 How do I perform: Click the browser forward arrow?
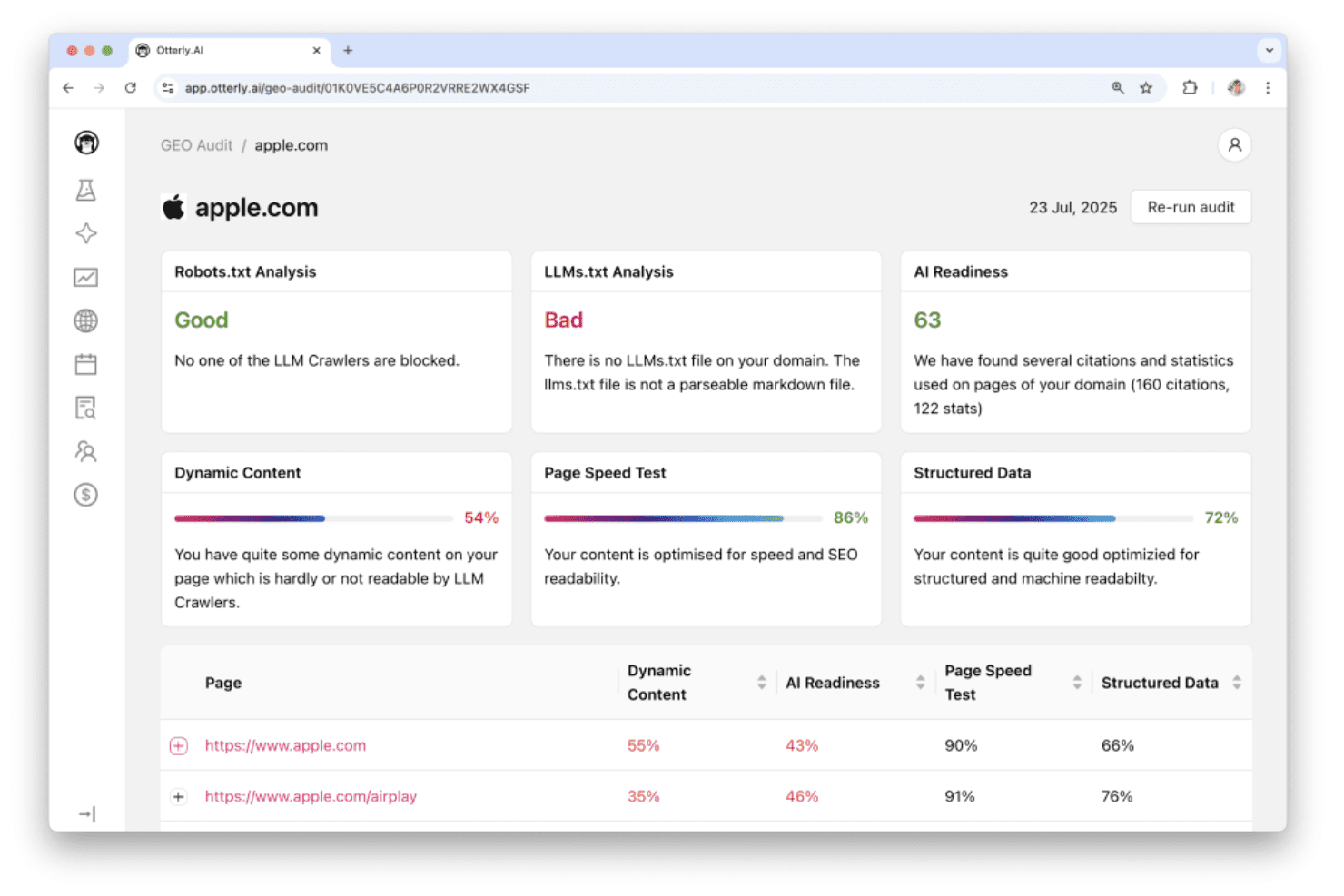tap(99, 88)
